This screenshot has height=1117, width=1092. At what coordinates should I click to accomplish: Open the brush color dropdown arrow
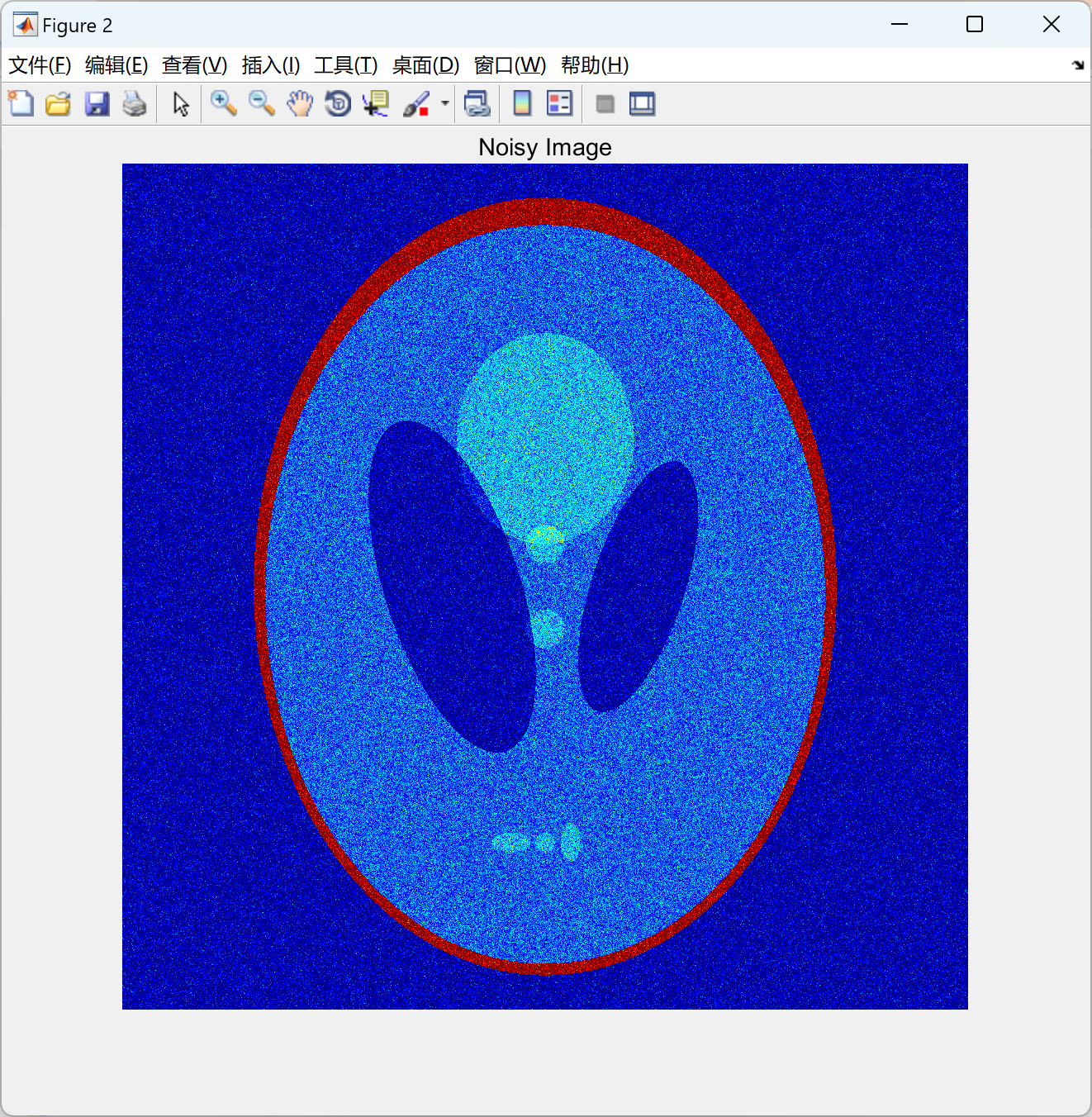444,104
